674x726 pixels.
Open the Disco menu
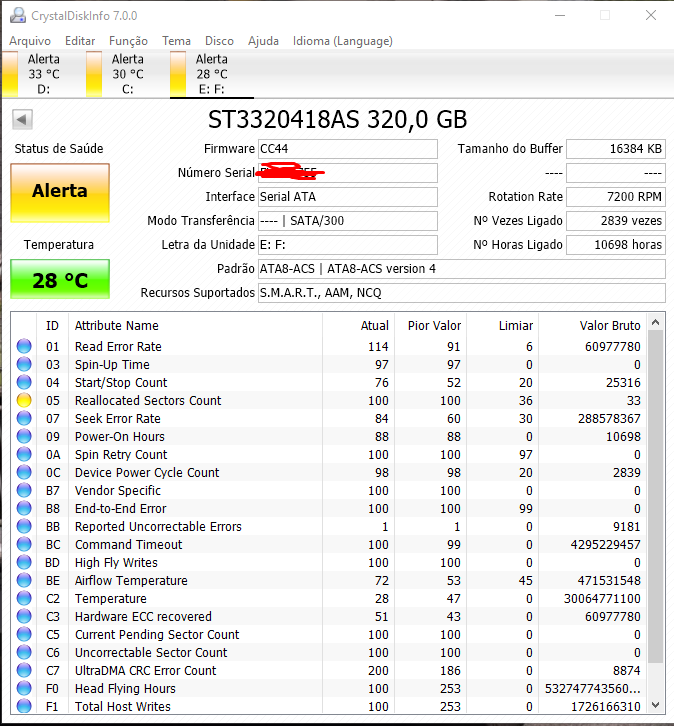tap(219, 41)
